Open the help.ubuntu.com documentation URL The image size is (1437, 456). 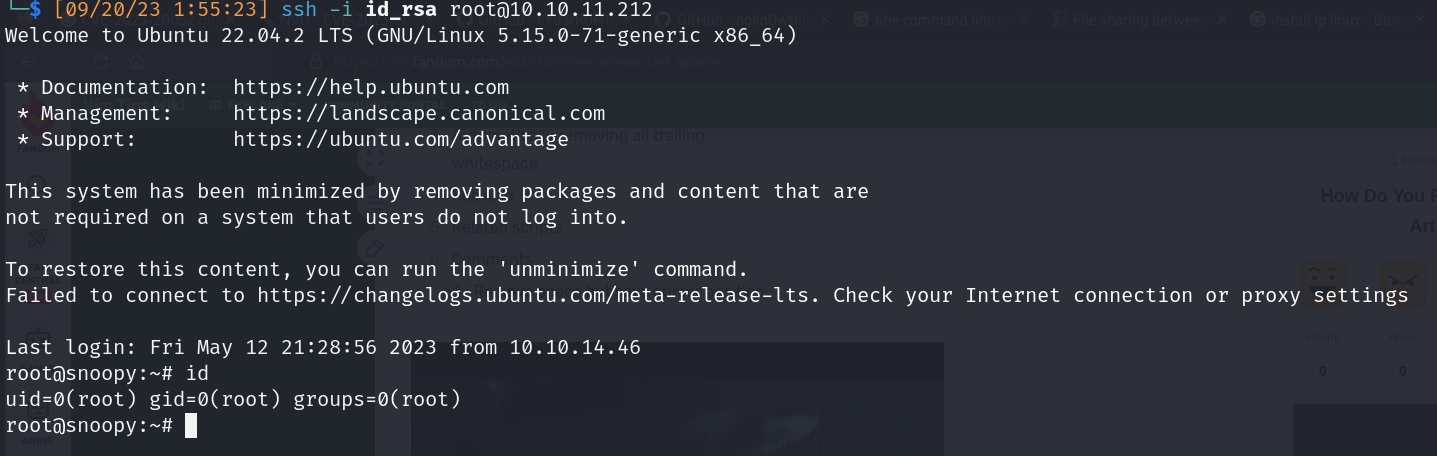(x=371, y=87)
